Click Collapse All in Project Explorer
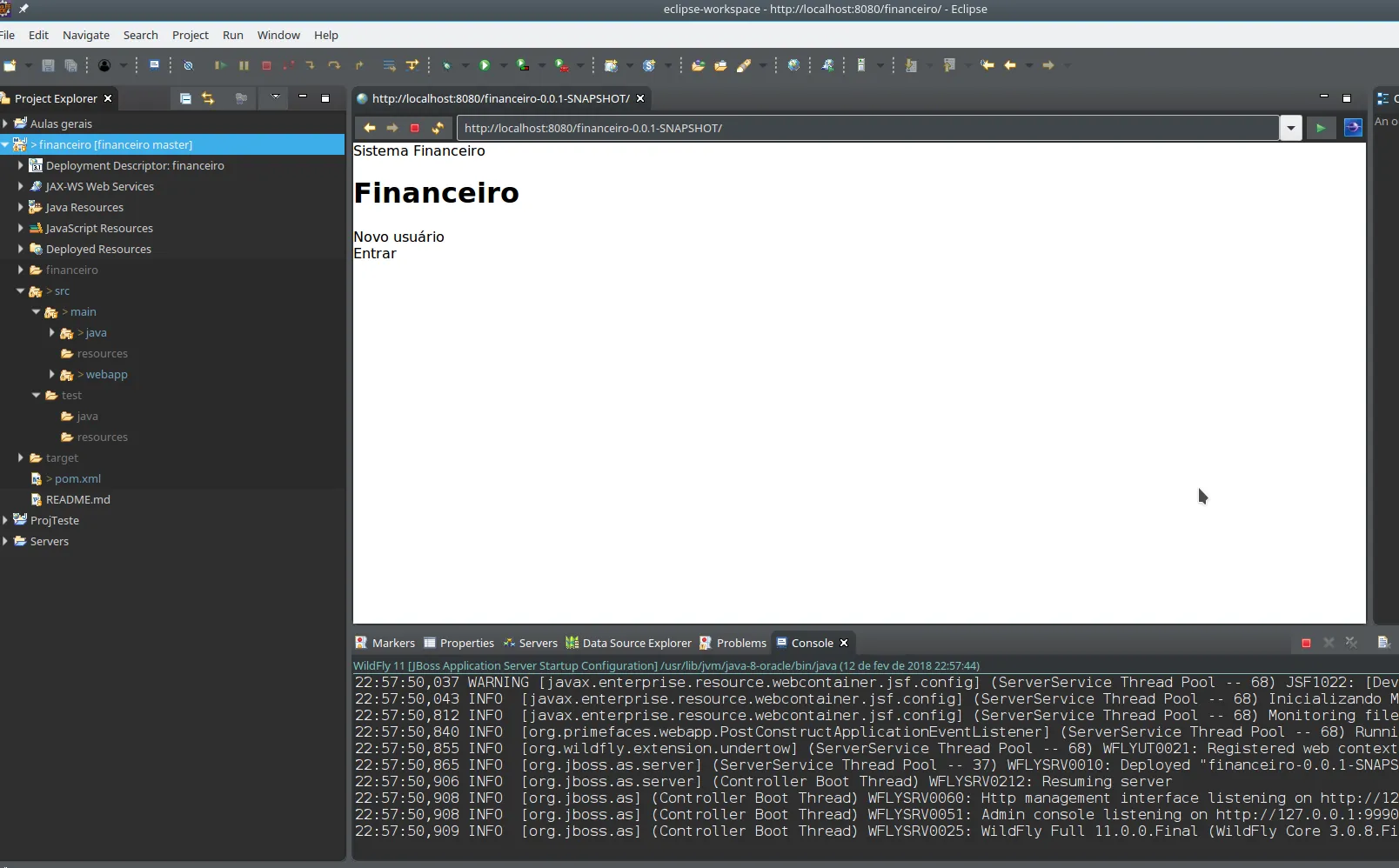 pos(185,98)
